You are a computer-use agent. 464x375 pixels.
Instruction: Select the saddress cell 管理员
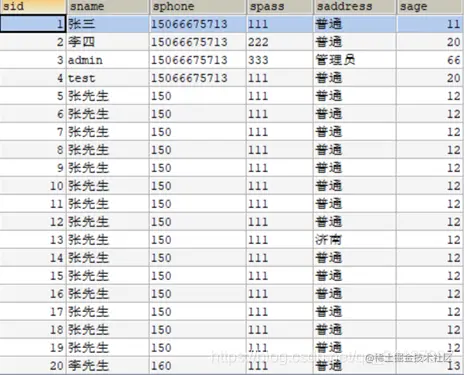[355, 60]
